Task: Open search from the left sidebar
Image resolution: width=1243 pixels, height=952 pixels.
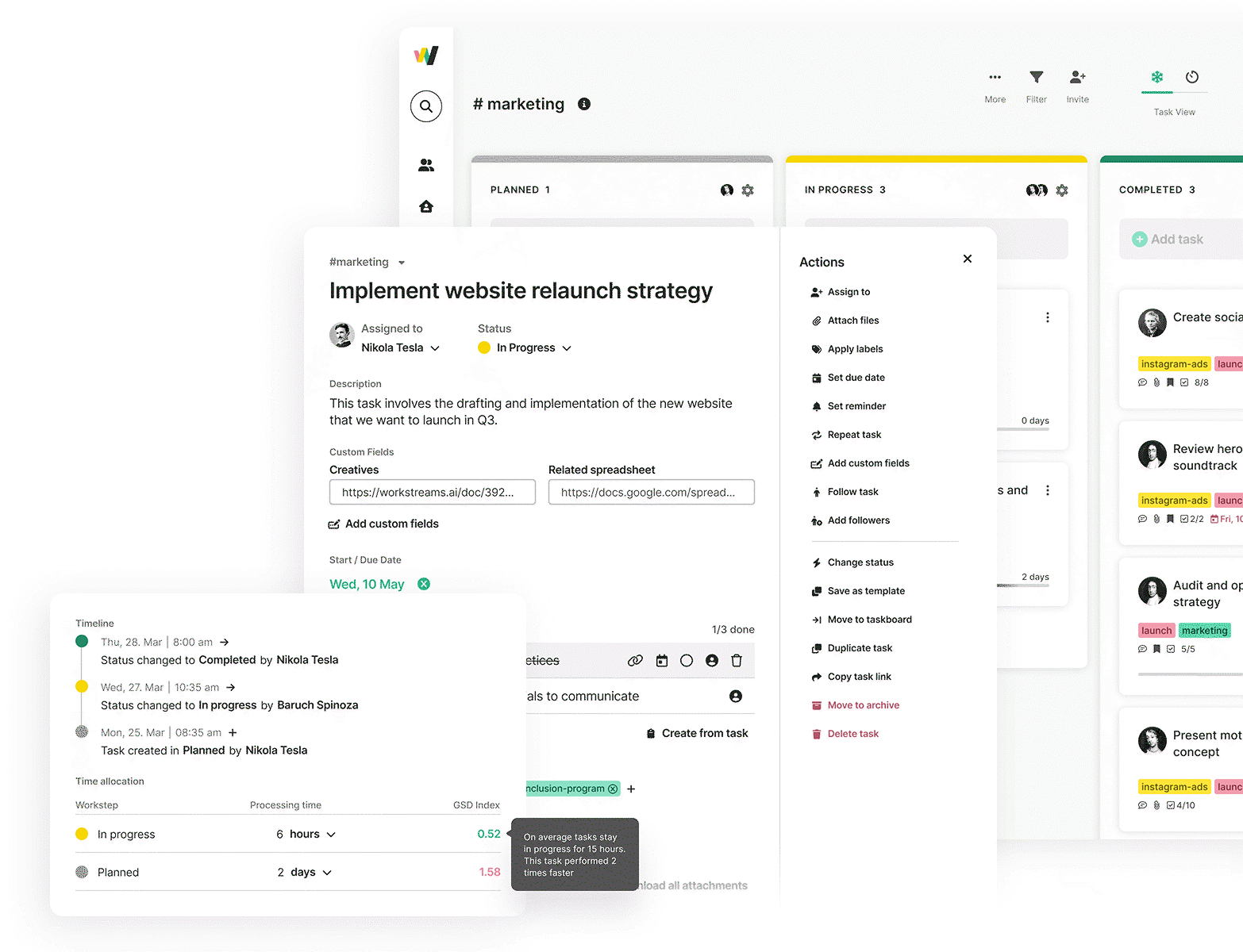Action: (x=426, y=106)
